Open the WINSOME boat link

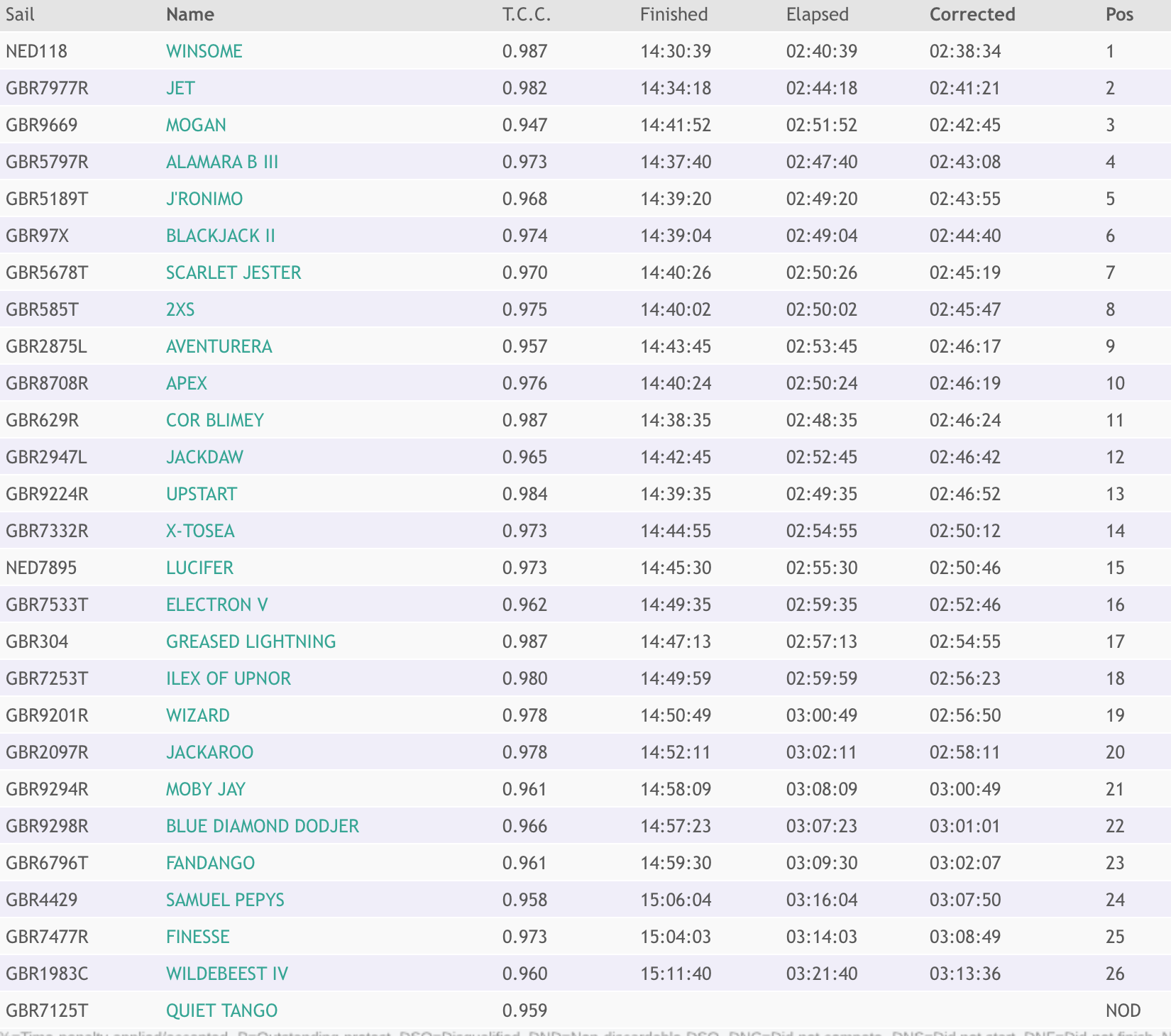click(204, 51)
